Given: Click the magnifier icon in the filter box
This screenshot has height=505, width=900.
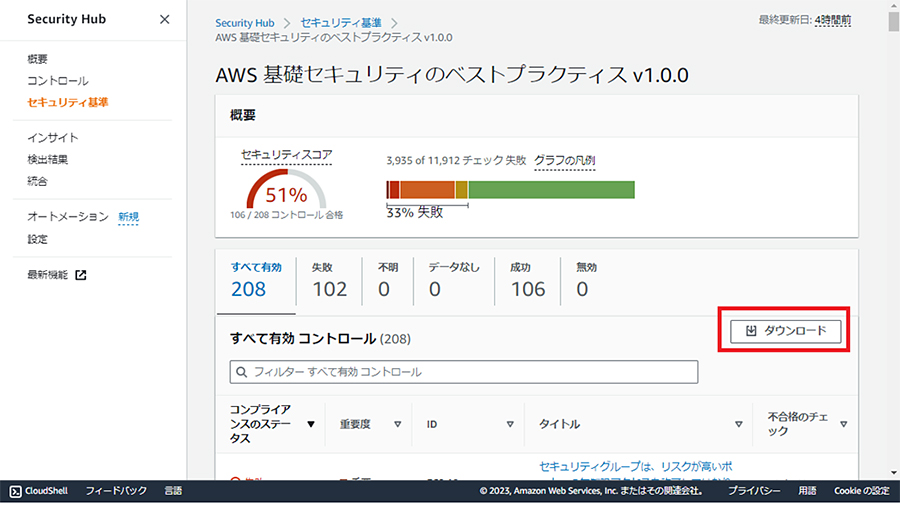Looking at the screenshot, I should (x=242, y=372).
